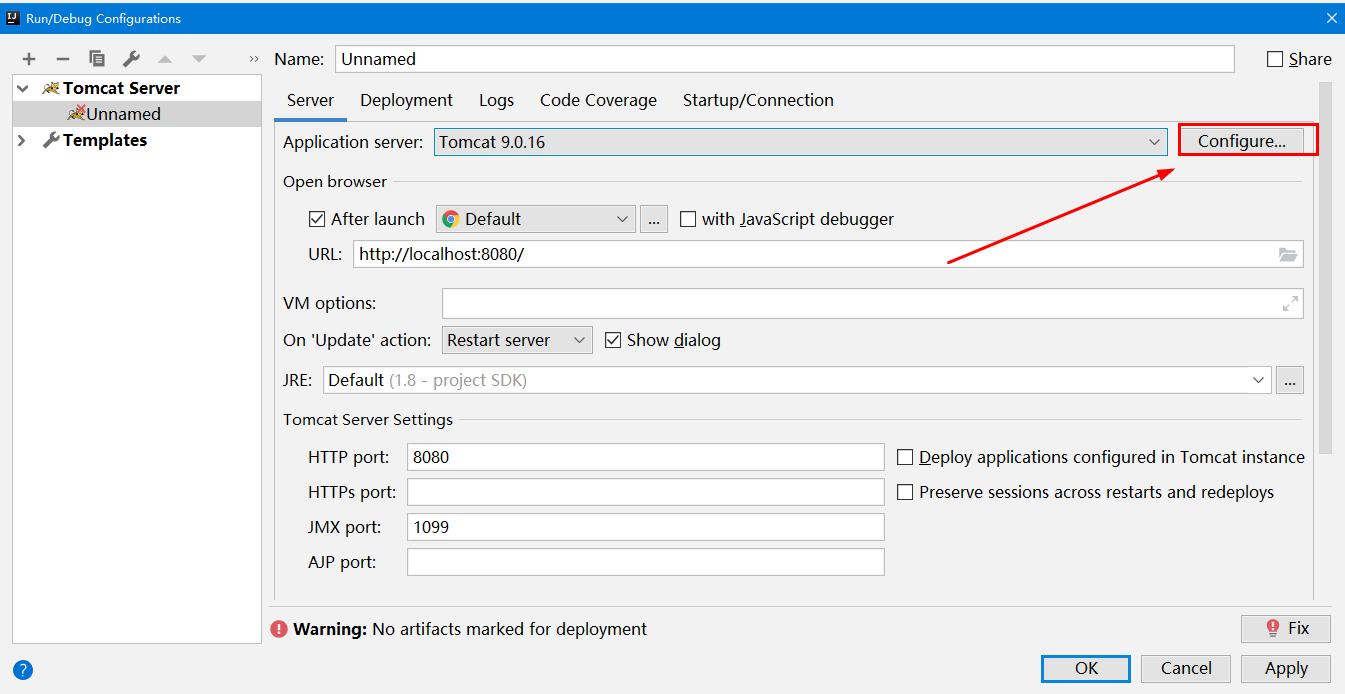This screenshot has height=694, width=1345.
Task: Select Unnamed configuration in tree
Action: [123, 114]
